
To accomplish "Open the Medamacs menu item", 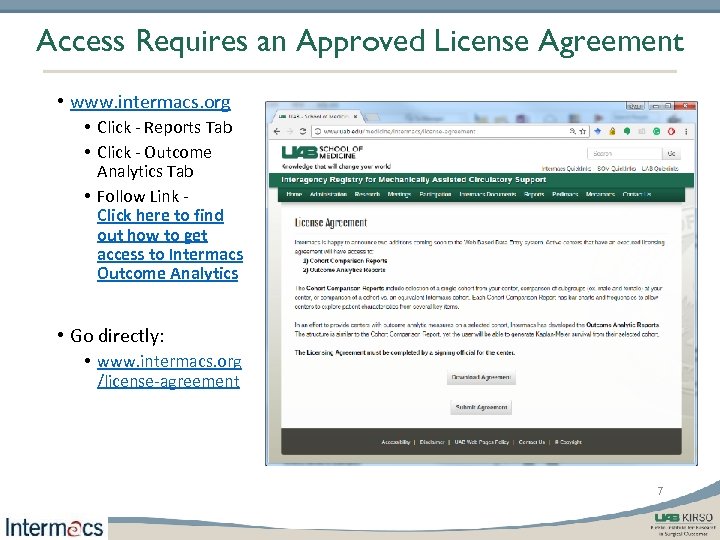I will click(600, 194).
